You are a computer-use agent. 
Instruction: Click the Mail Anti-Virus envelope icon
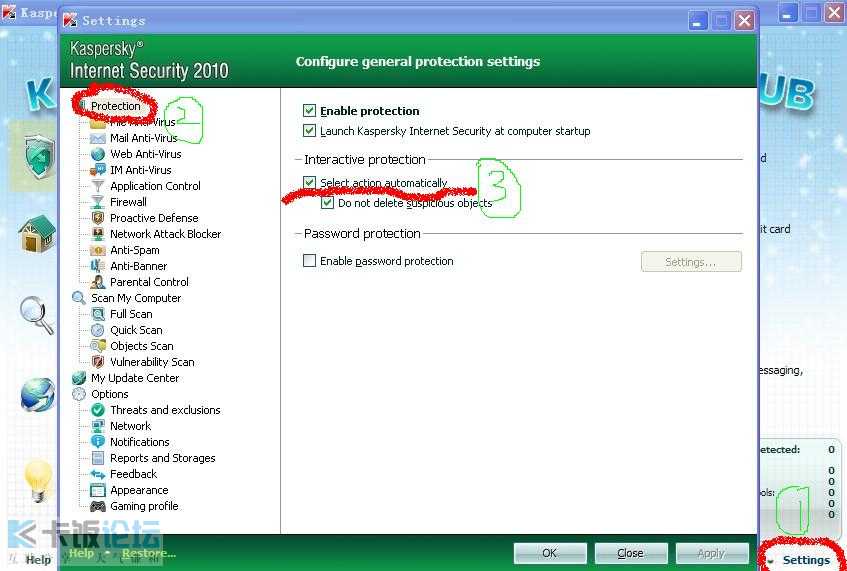tap(98, 138)
